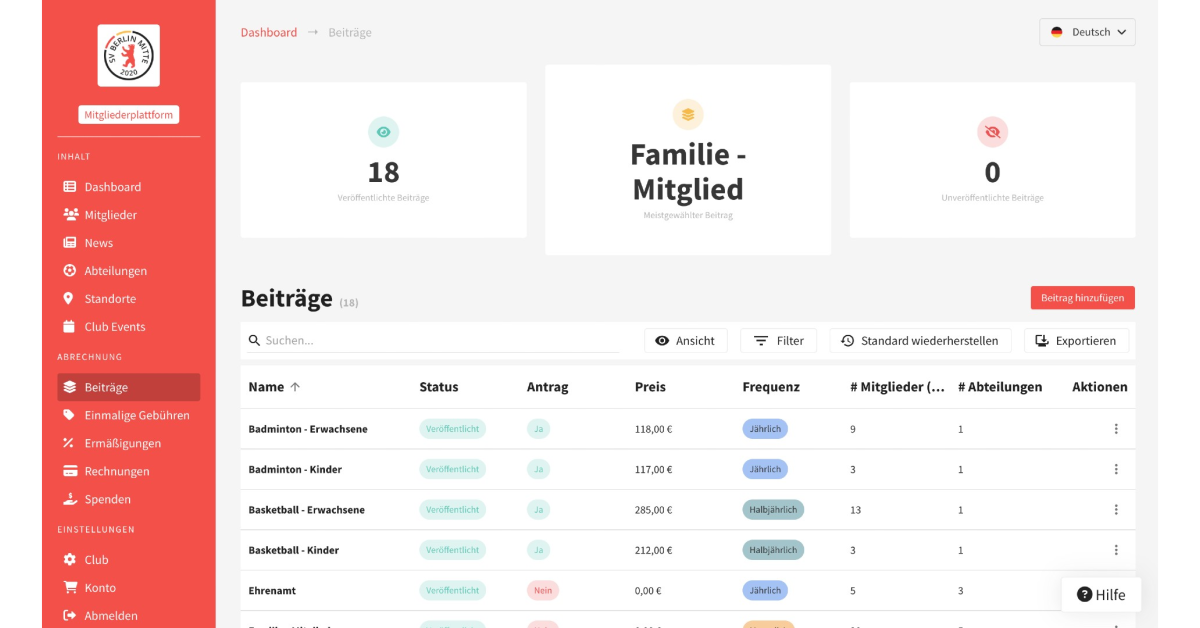
Task: Click Standard wiederherstellen button
Action: click(x=920, y=341)
